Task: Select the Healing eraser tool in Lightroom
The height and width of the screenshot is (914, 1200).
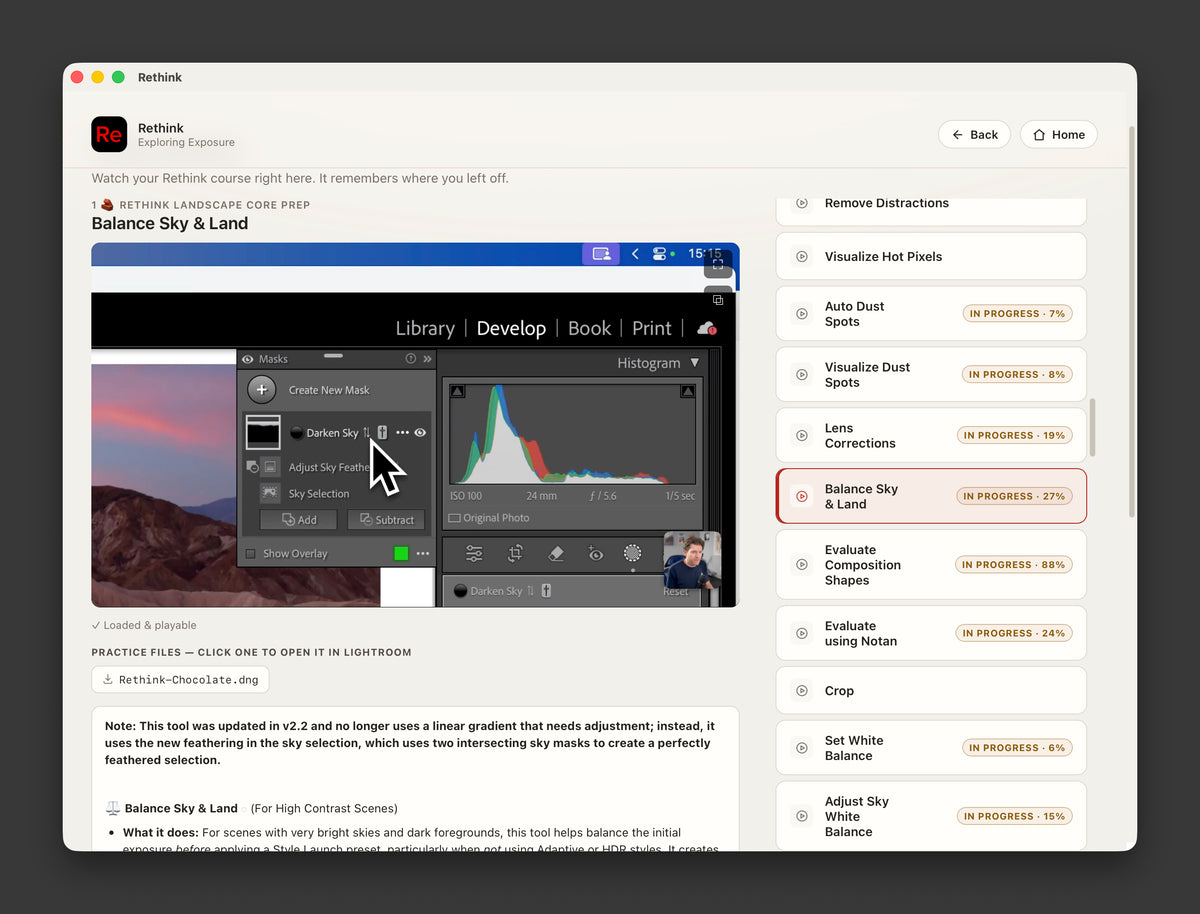Action: [x=556, y=553]
